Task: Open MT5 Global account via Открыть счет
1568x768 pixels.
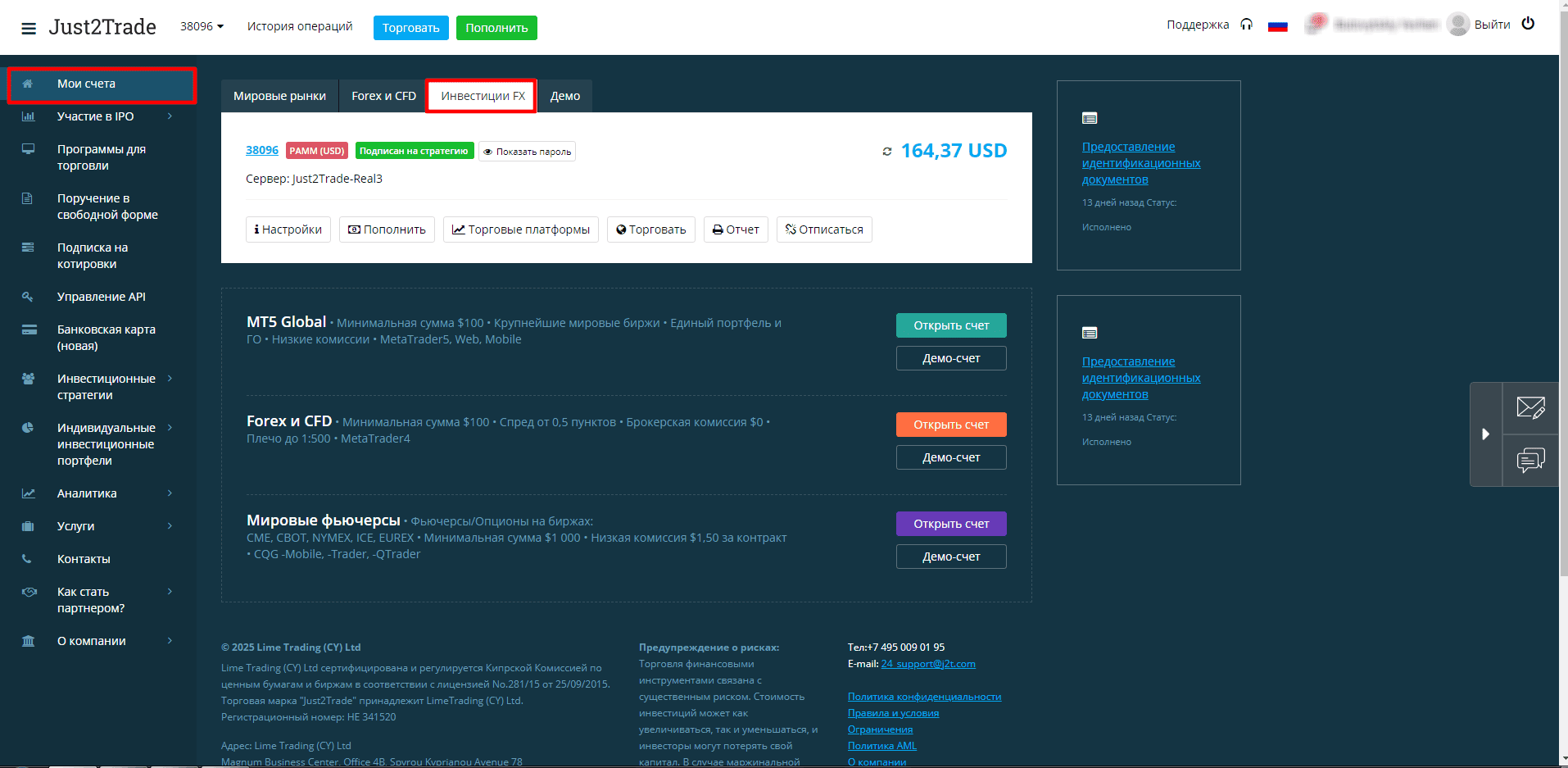Action: tap(951, 325)
